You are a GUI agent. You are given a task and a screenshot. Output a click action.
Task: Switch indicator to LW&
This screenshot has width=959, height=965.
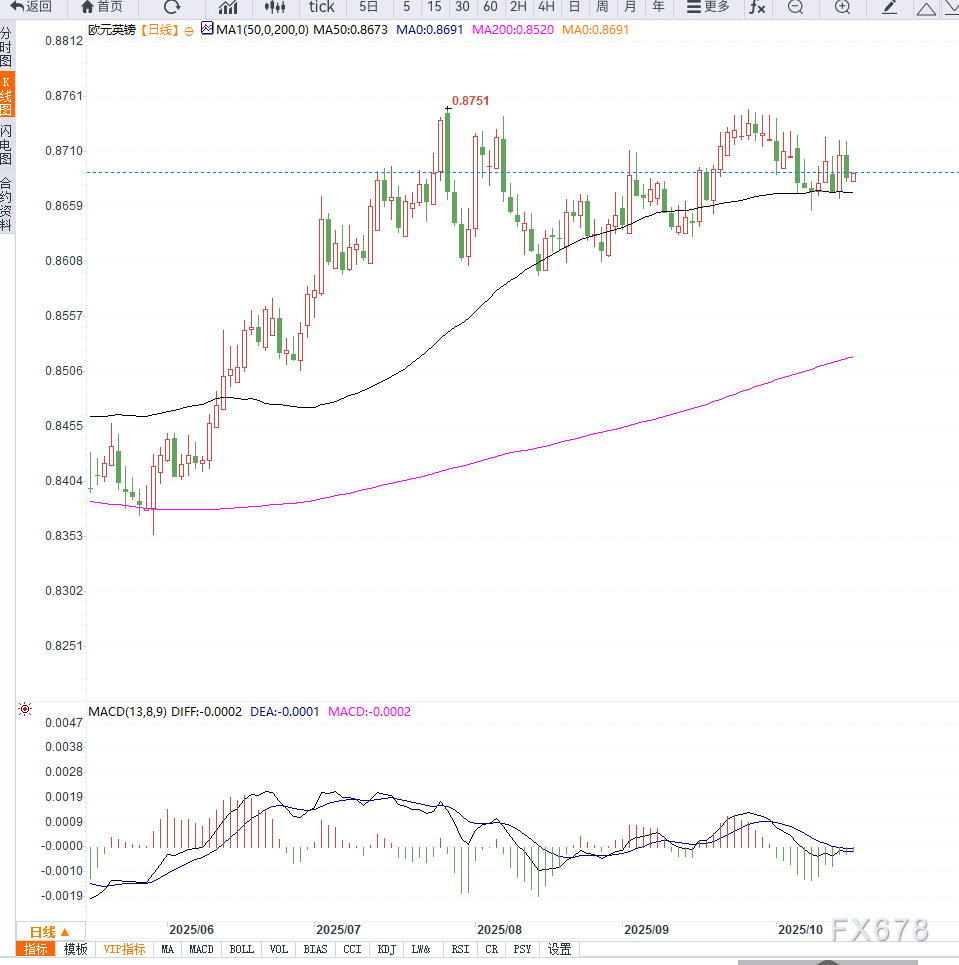point(421,949)
